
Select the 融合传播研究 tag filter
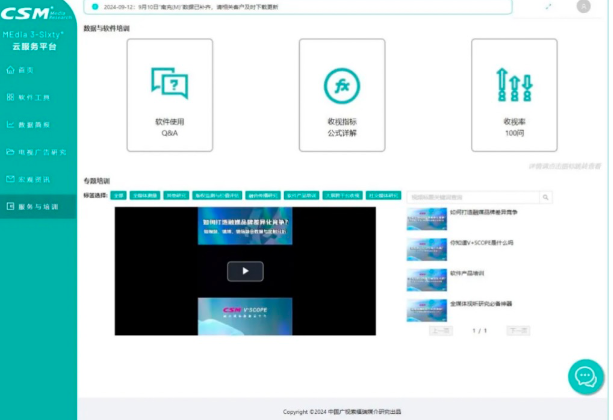[x=263, y=196]
